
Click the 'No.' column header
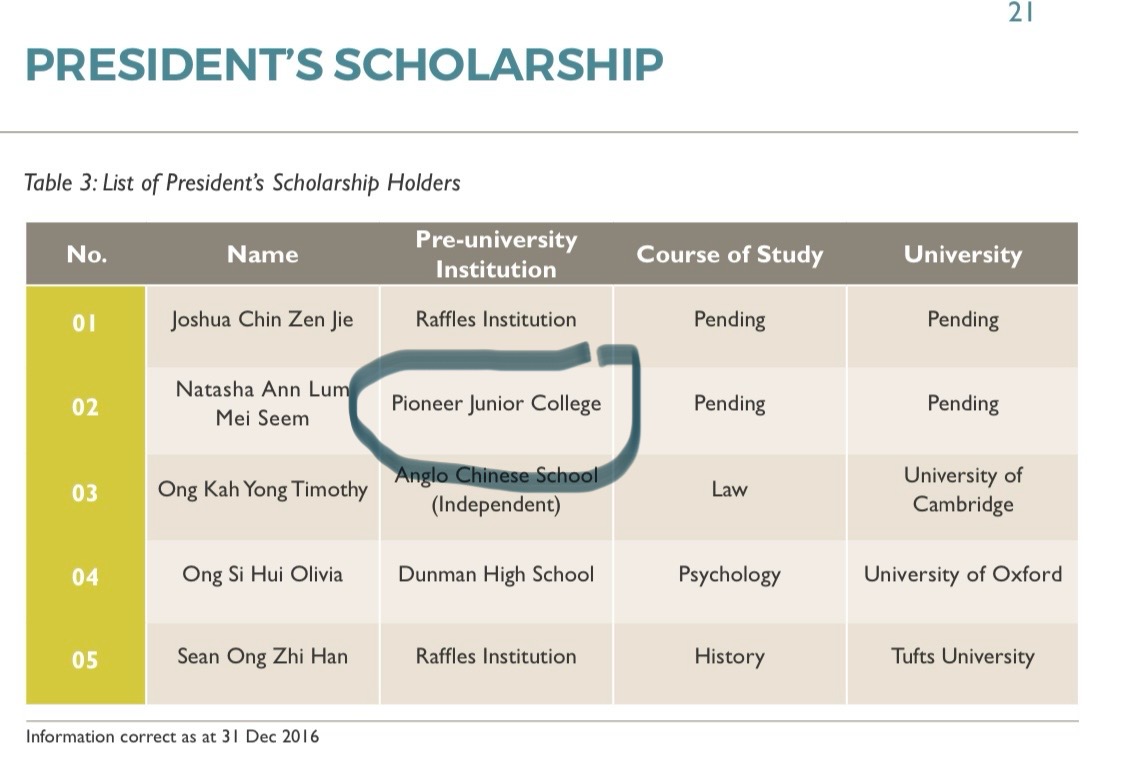86,254
